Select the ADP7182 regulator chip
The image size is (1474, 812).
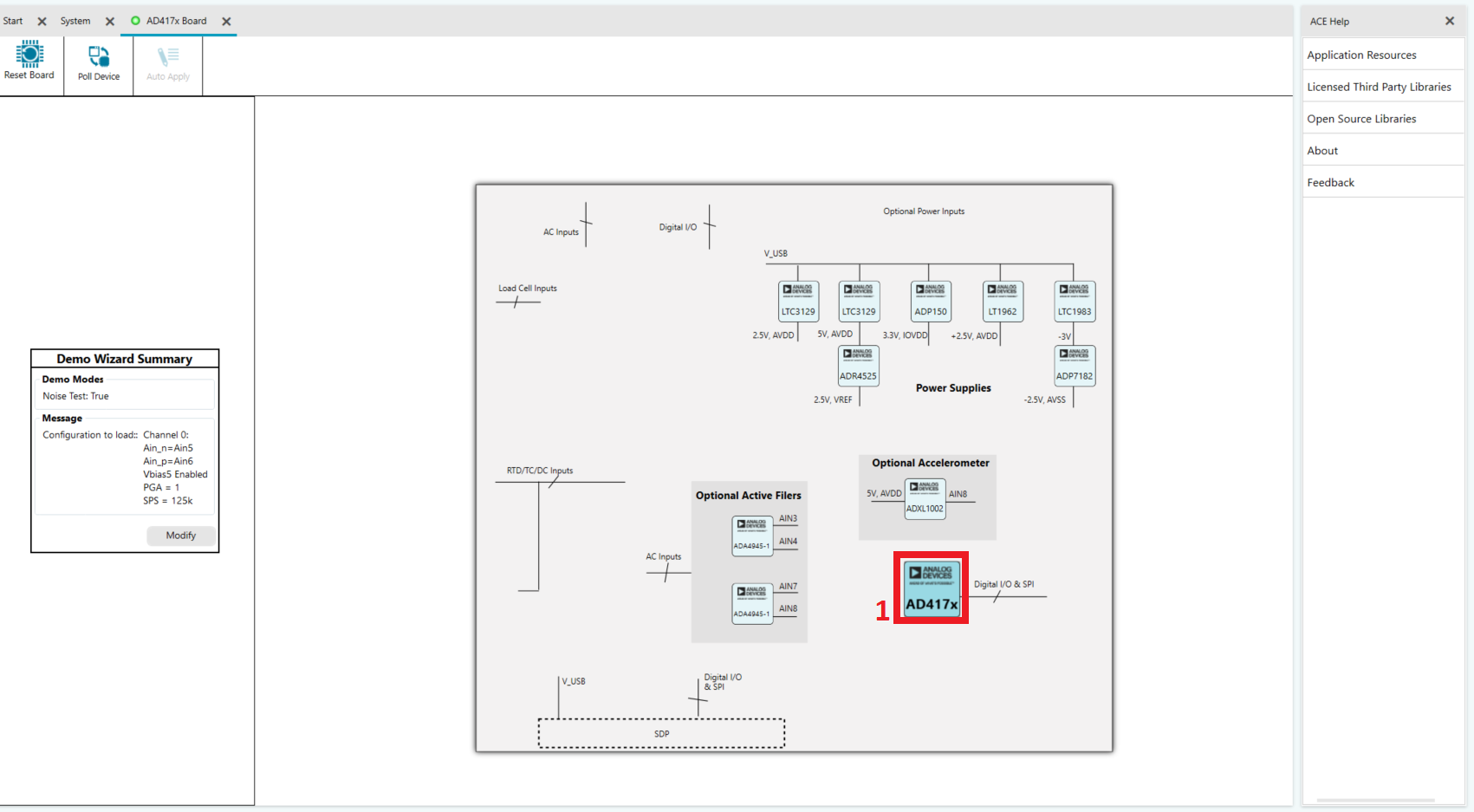click(1075, 366)
